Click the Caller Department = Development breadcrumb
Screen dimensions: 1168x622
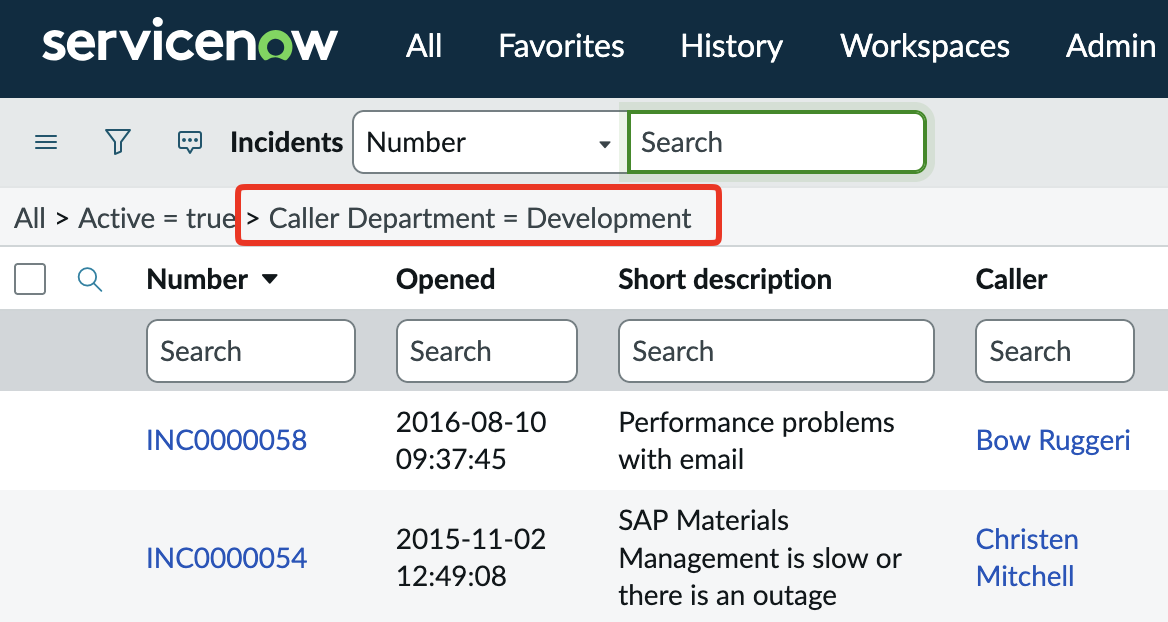[480, 218]
